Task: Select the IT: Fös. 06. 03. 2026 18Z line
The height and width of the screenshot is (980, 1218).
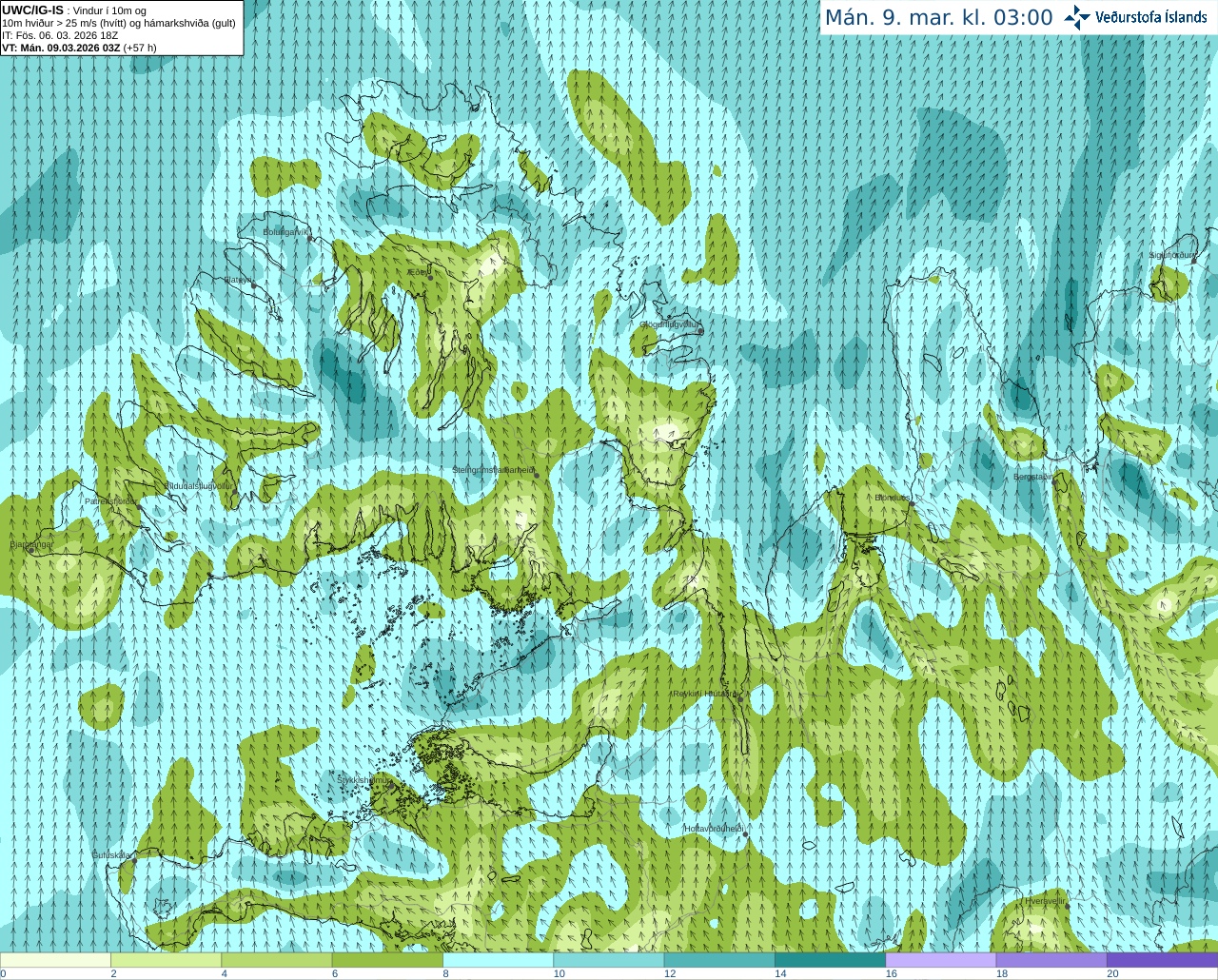Action: (60, 35)
